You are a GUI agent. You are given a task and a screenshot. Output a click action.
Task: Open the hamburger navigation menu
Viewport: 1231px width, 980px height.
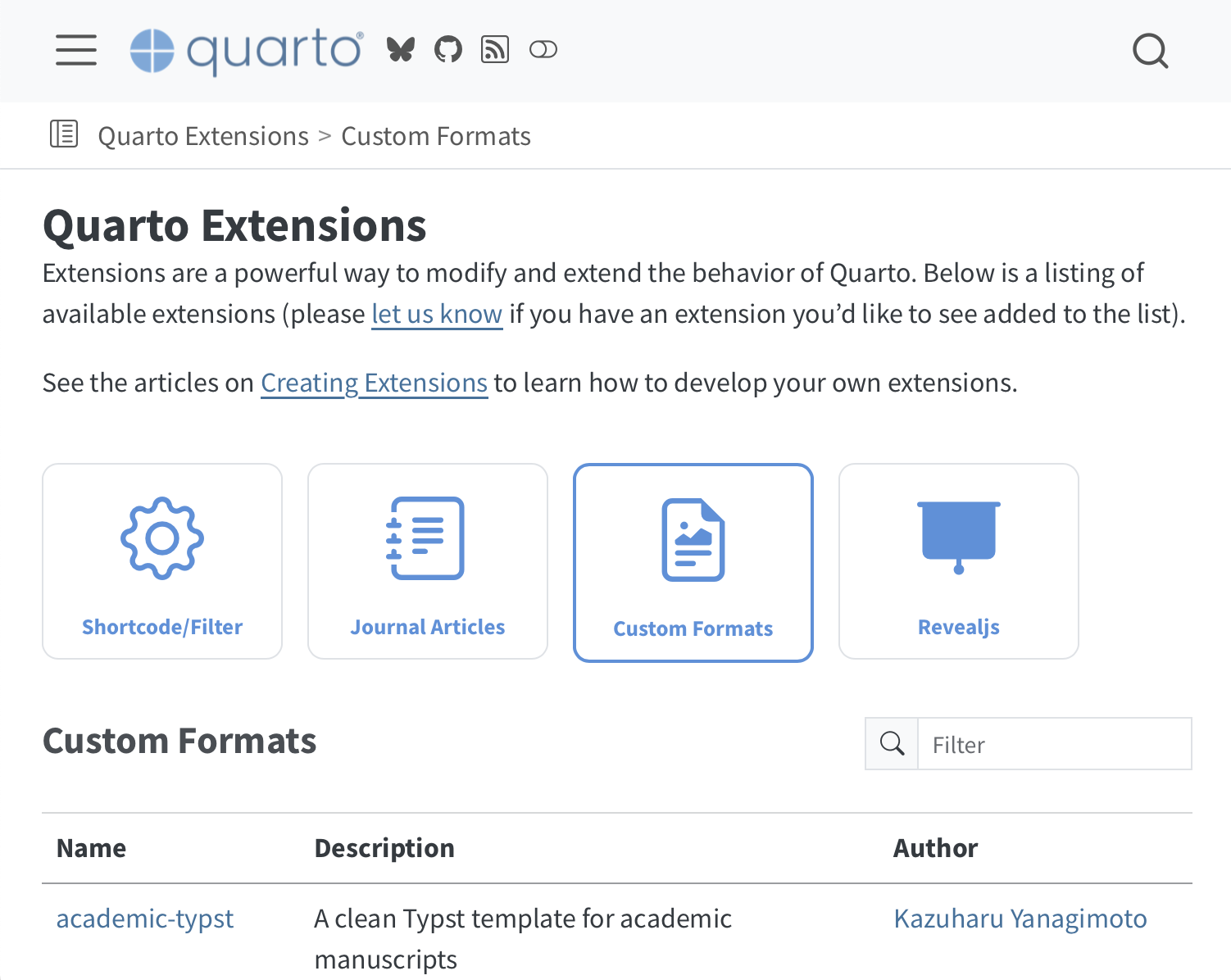(76, 50)
